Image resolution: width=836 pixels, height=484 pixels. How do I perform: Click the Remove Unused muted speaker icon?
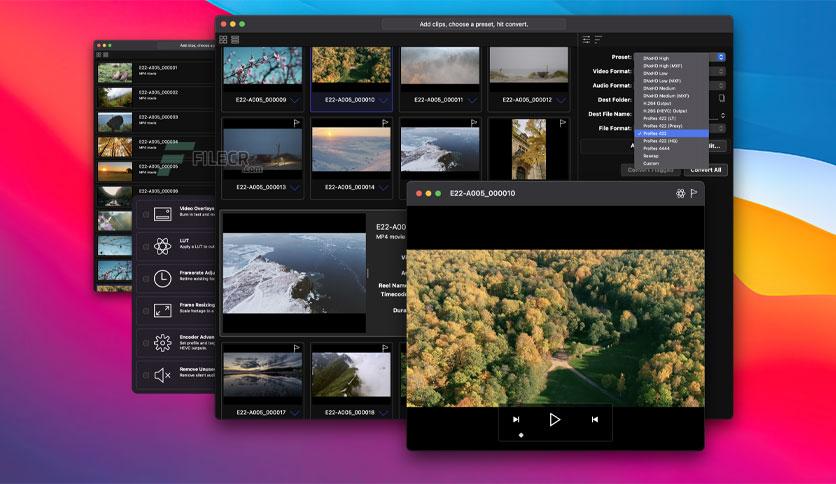pyautogui.click(x=162, y=375)
